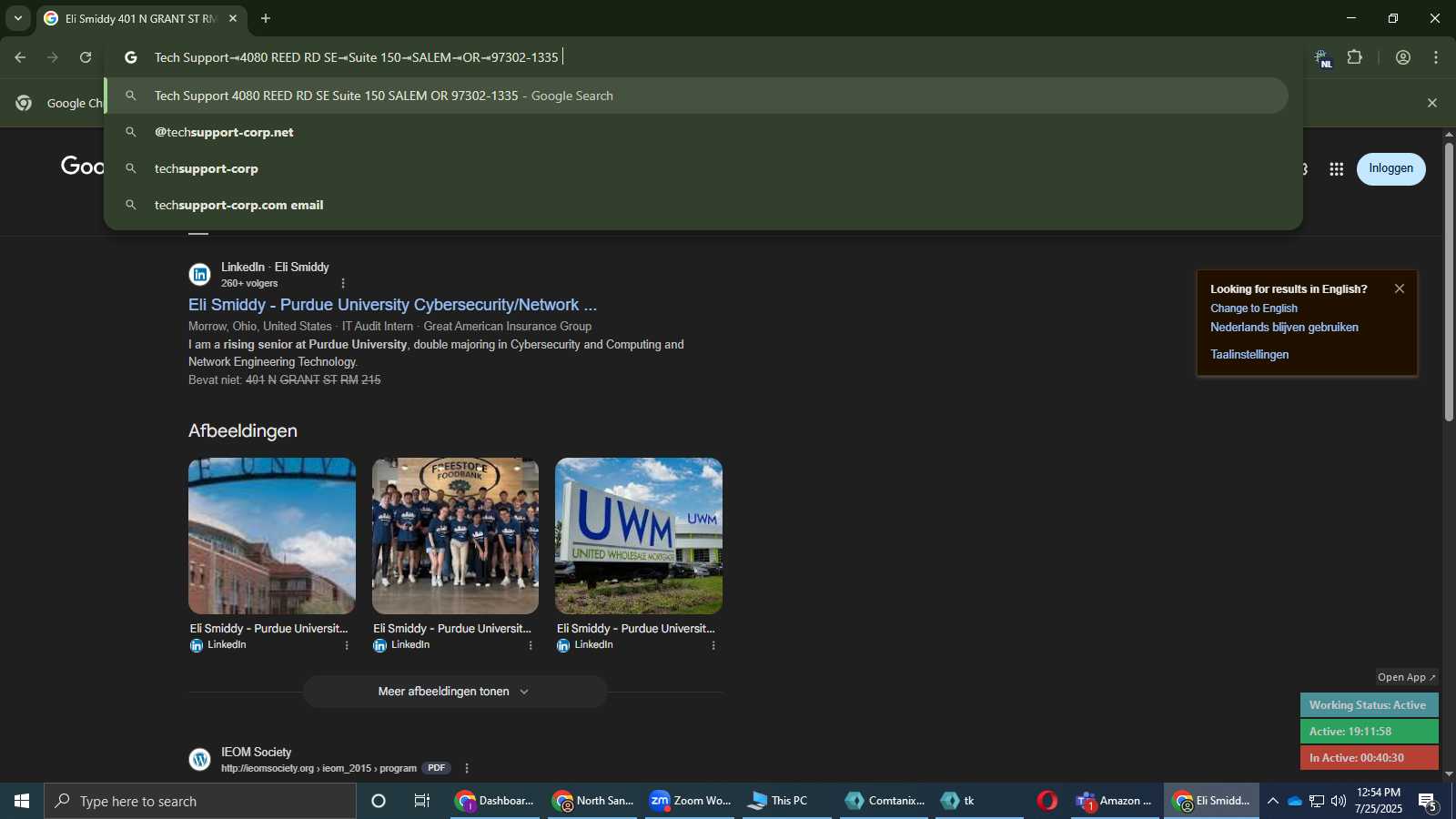Open the taskbar clock showing 12:54 PM
The width and height of the screenshot is (1456, 819).
[x=1379, y=801]
